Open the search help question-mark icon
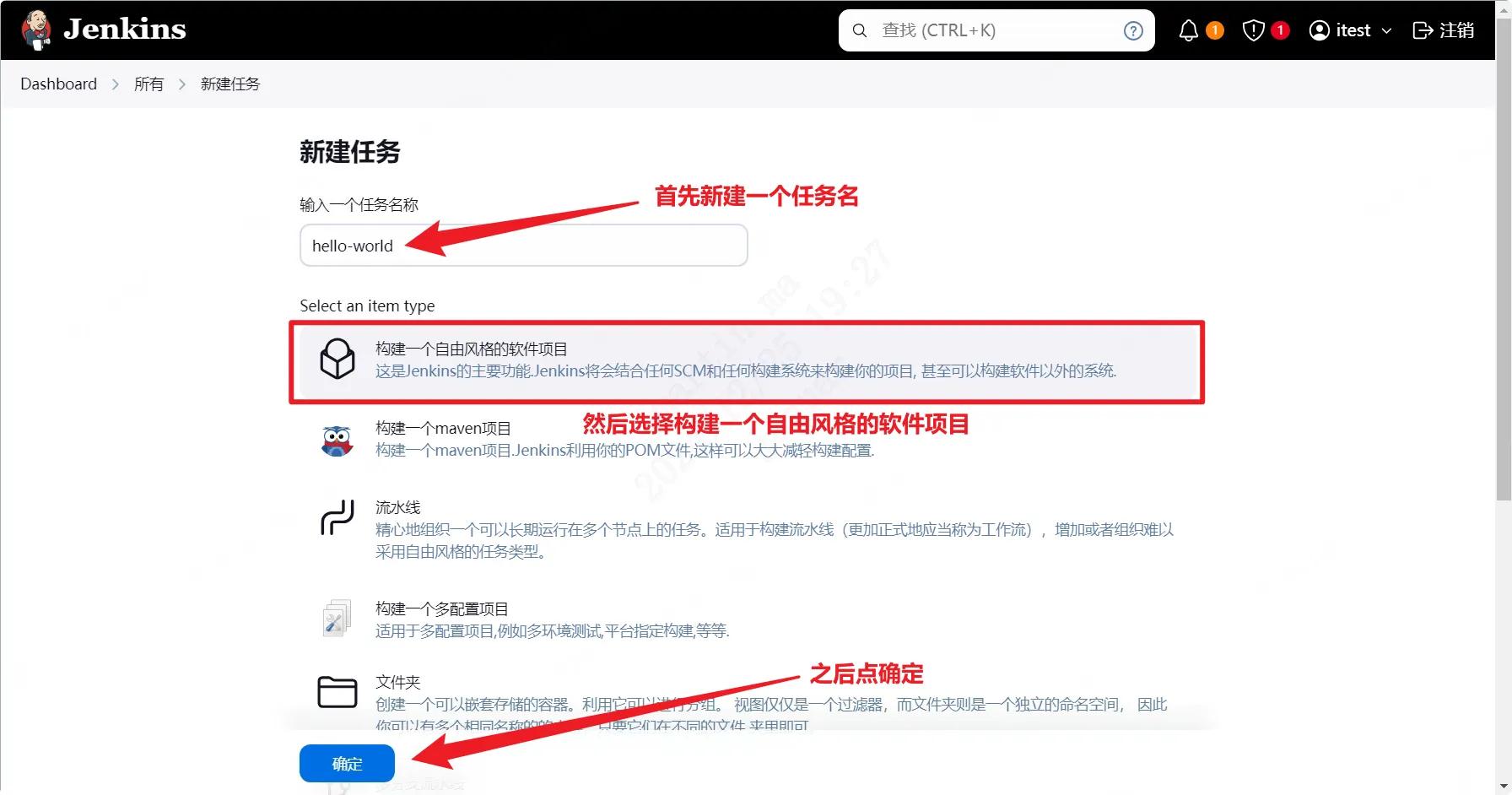1512x795 pixels. pos(1133,30)
